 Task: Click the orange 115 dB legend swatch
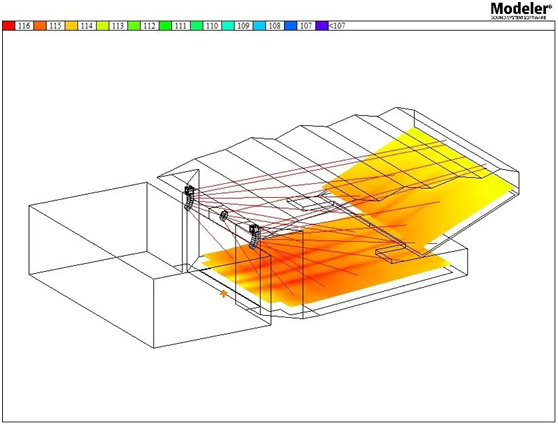point(40,26)
